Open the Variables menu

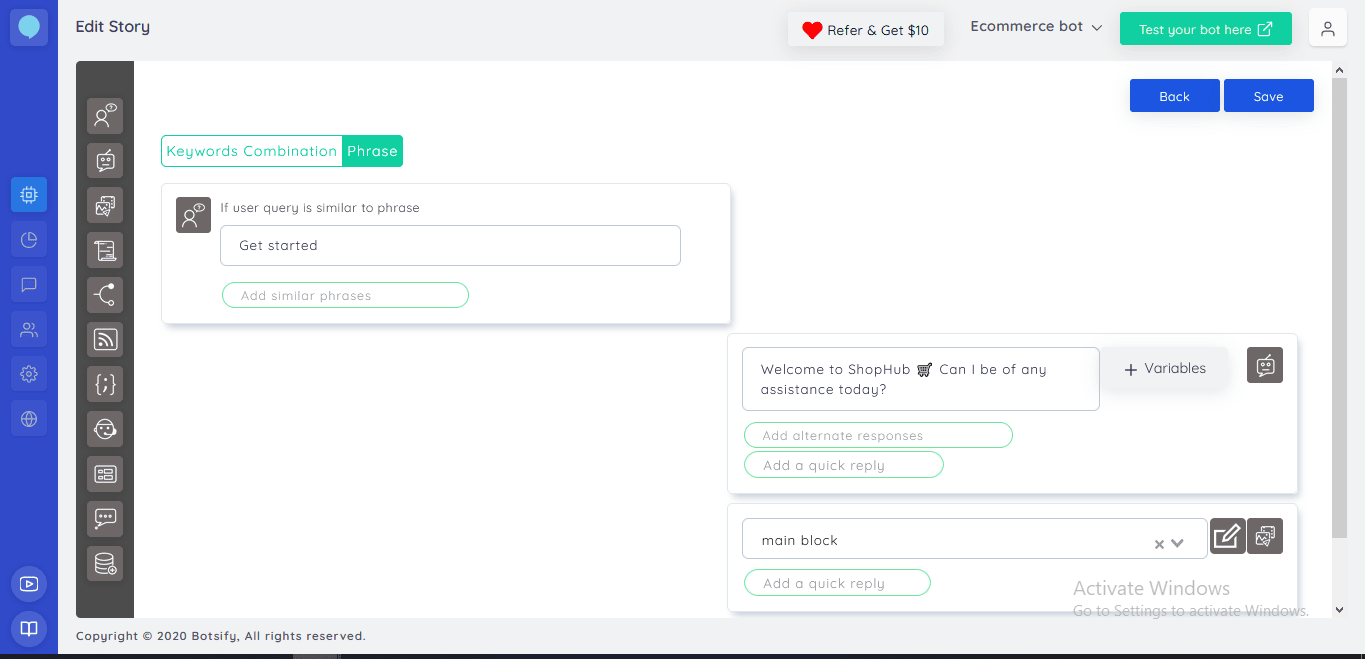pos(1165,369)
